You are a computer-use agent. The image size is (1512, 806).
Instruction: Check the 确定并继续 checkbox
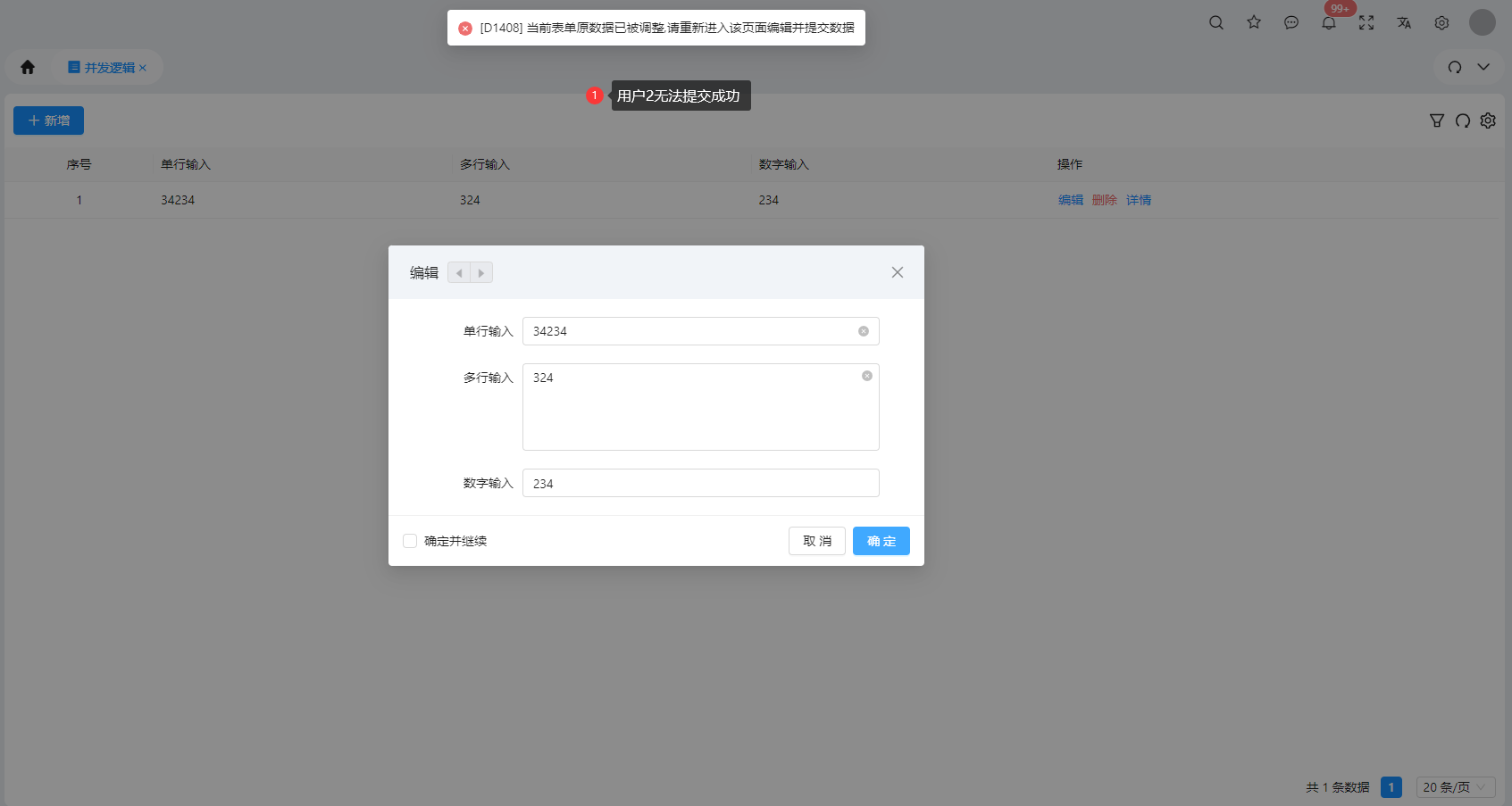pos(410,541)
